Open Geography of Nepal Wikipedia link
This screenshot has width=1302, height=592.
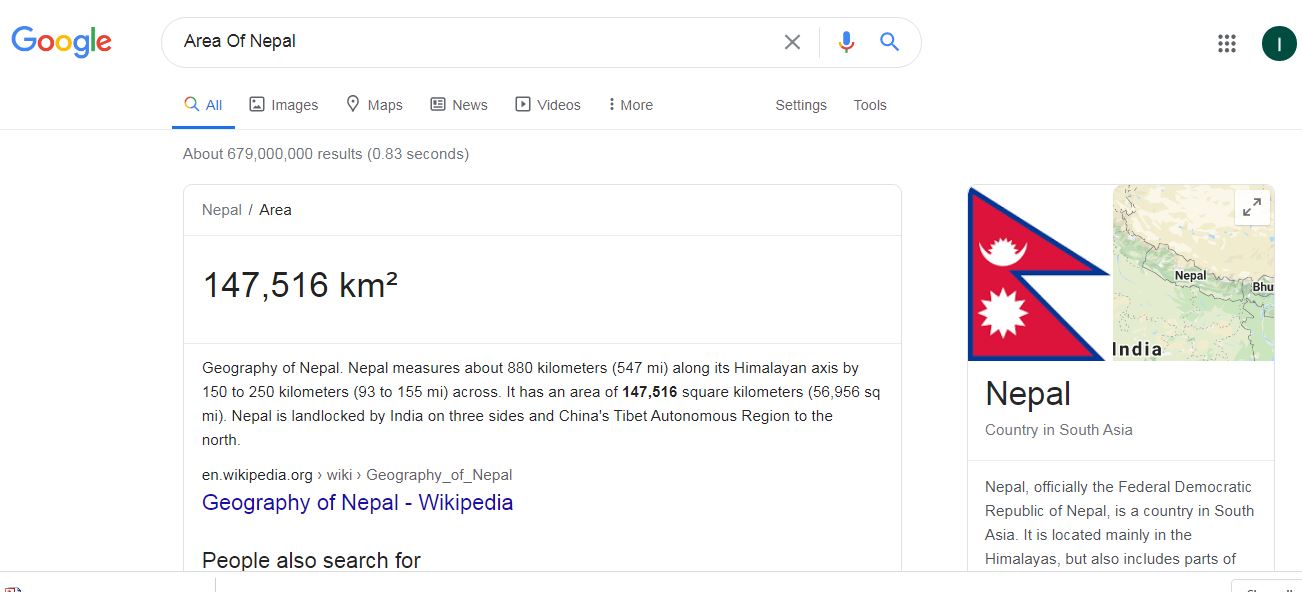[357, 502]
